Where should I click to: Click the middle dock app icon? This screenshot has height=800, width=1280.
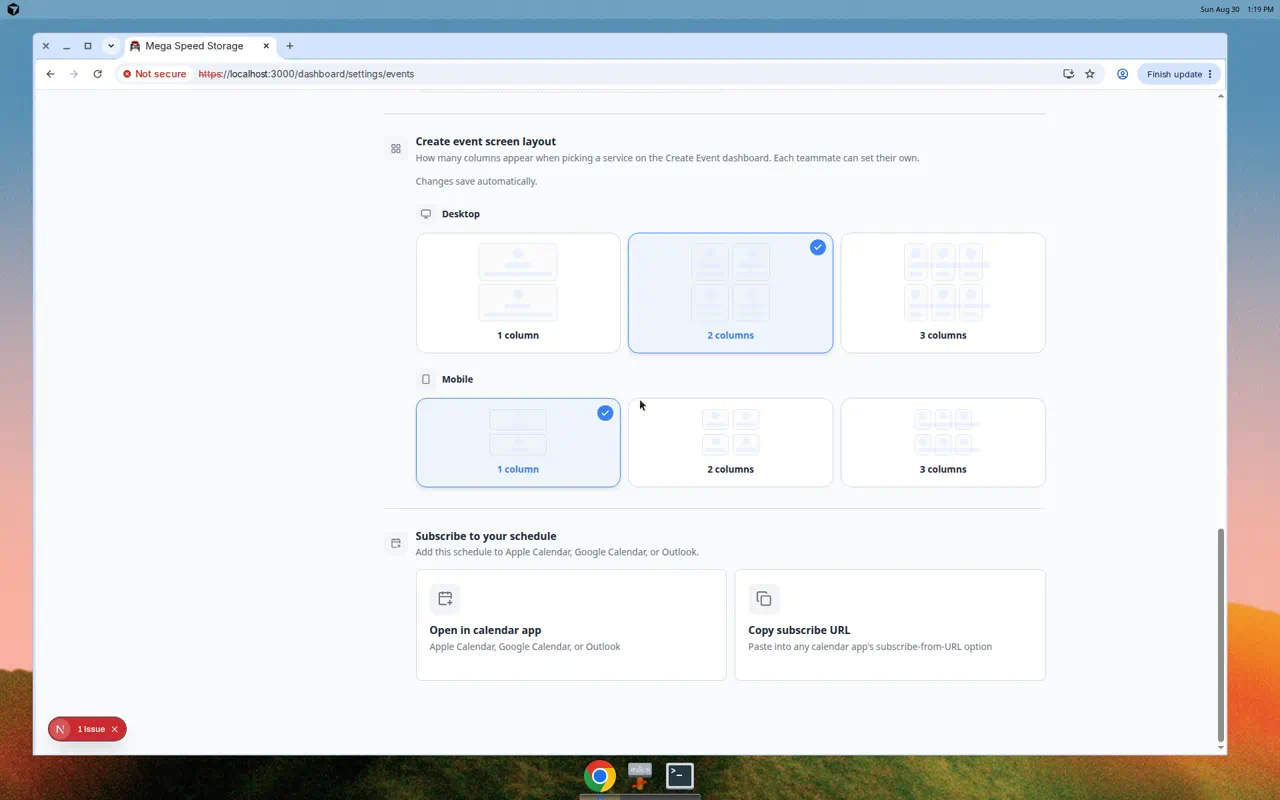640,776
